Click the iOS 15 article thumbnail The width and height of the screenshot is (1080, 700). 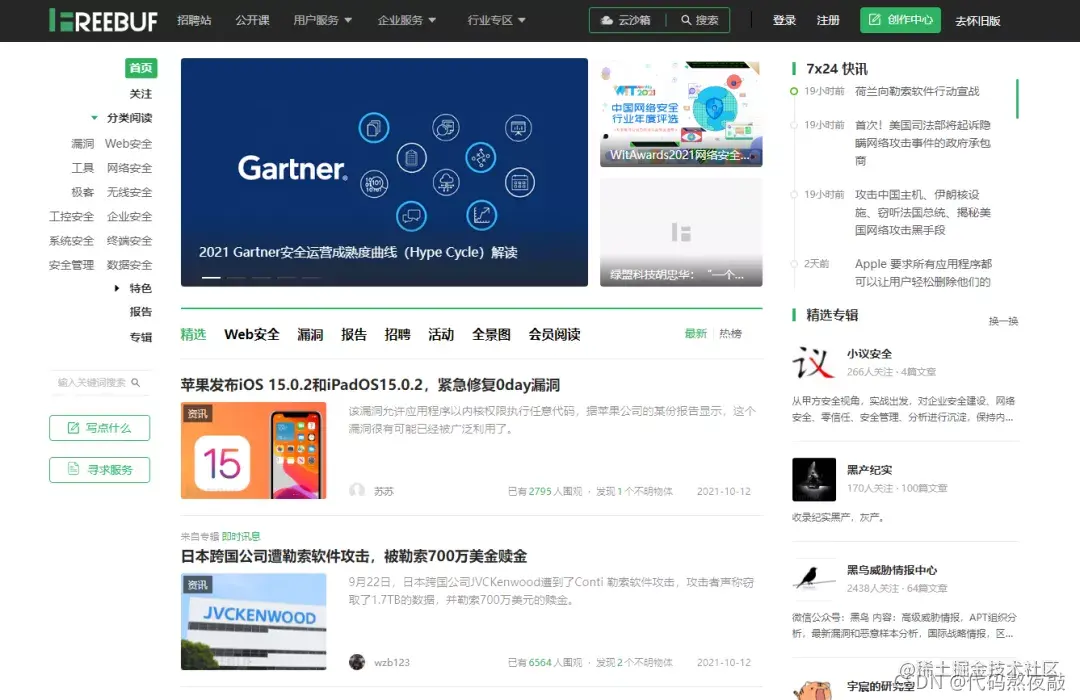pyautogui.click(x=253, y=449)
